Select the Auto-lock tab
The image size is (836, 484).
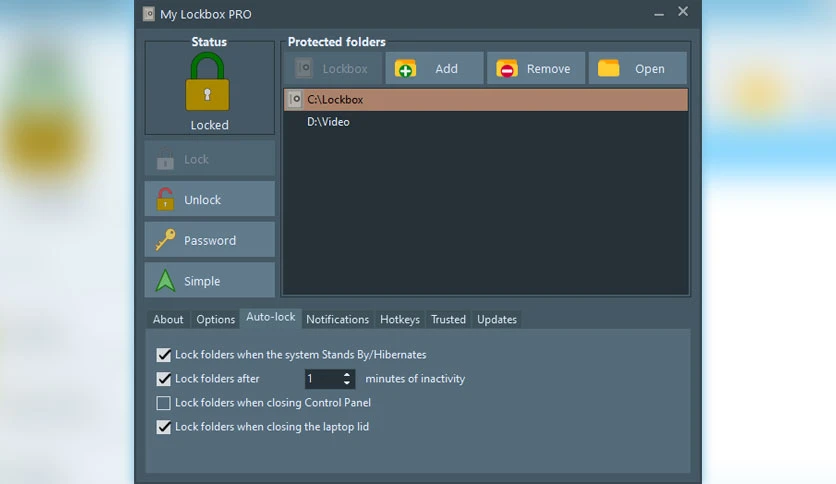pyautogui.click(x=270, y=318)
